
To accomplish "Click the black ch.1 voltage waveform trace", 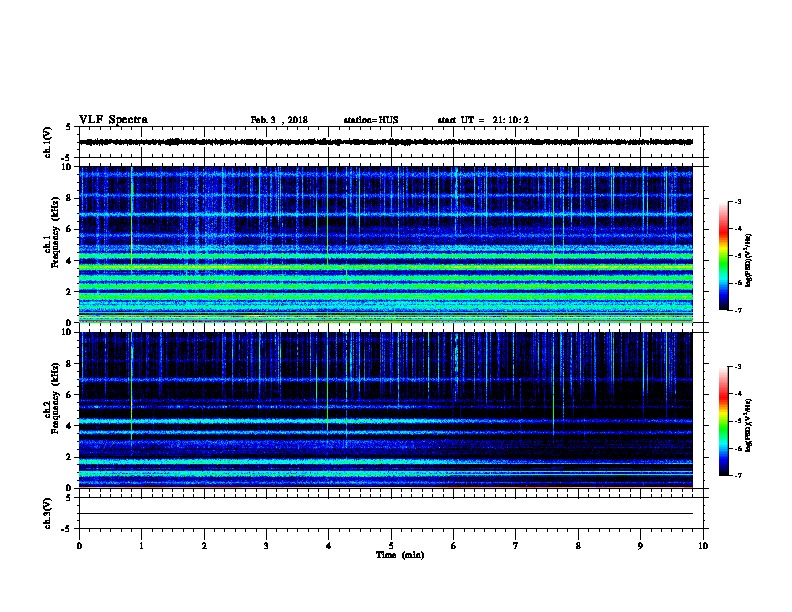I will point(386,142).
